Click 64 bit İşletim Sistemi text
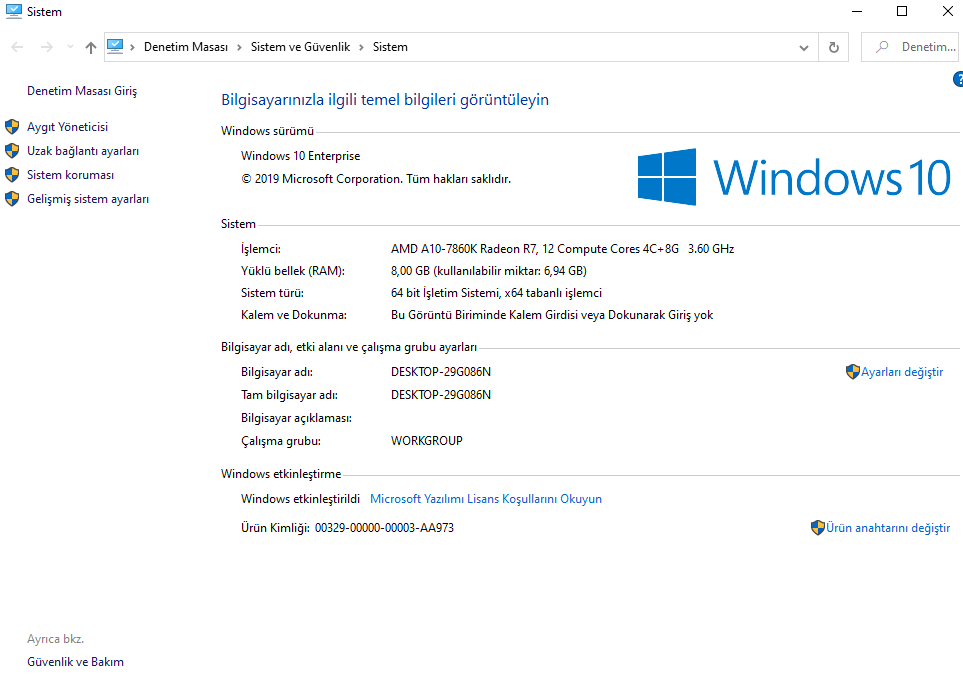 496,293
